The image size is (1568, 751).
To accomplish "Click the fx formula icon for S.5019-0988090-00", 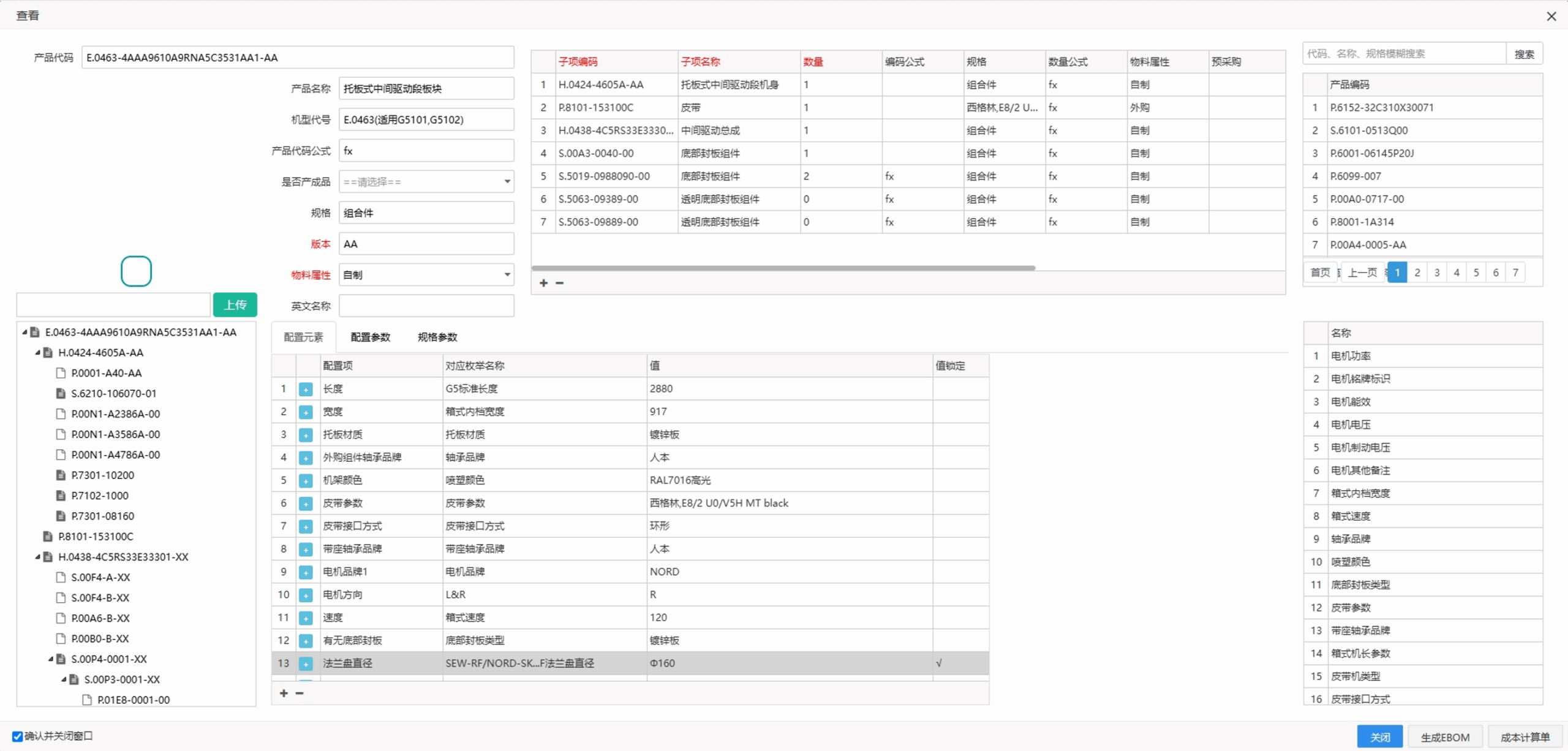I will click(889, 176).
